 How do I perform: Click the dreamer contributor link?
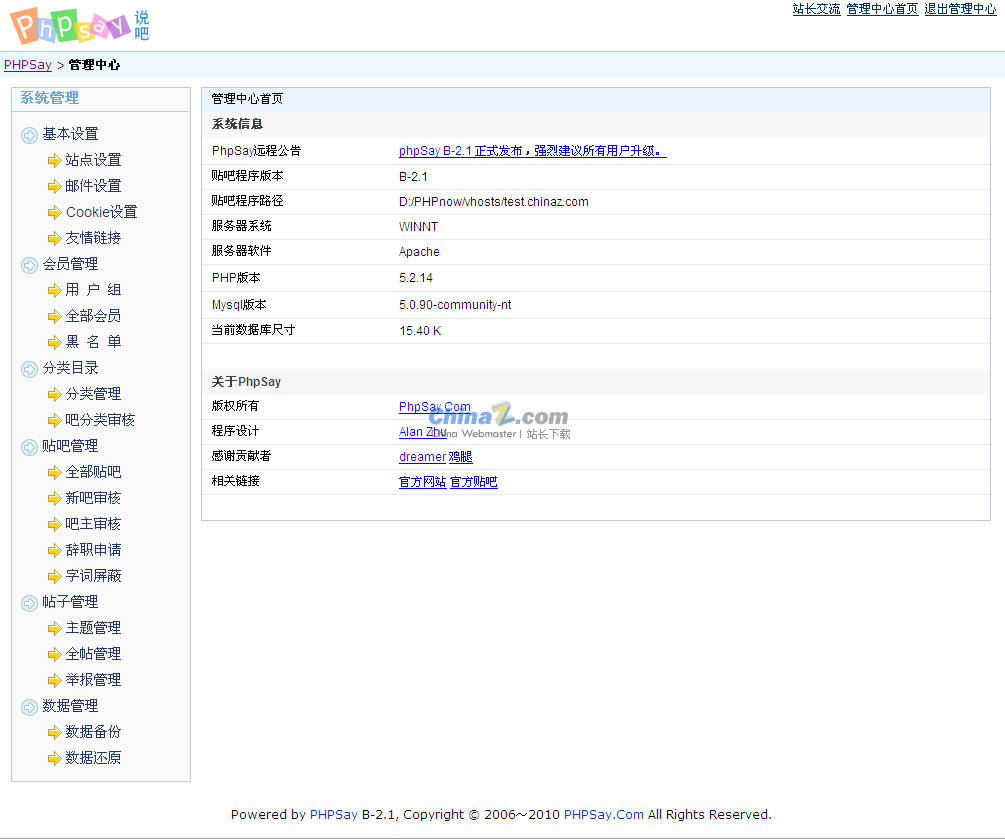coord(422,457)
